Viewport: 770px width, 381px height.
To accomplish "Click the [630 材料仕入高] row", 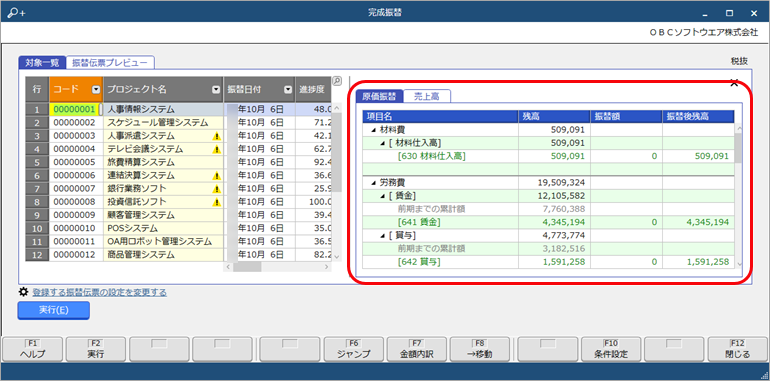I will pyautogui.click(x=548, y=156).
